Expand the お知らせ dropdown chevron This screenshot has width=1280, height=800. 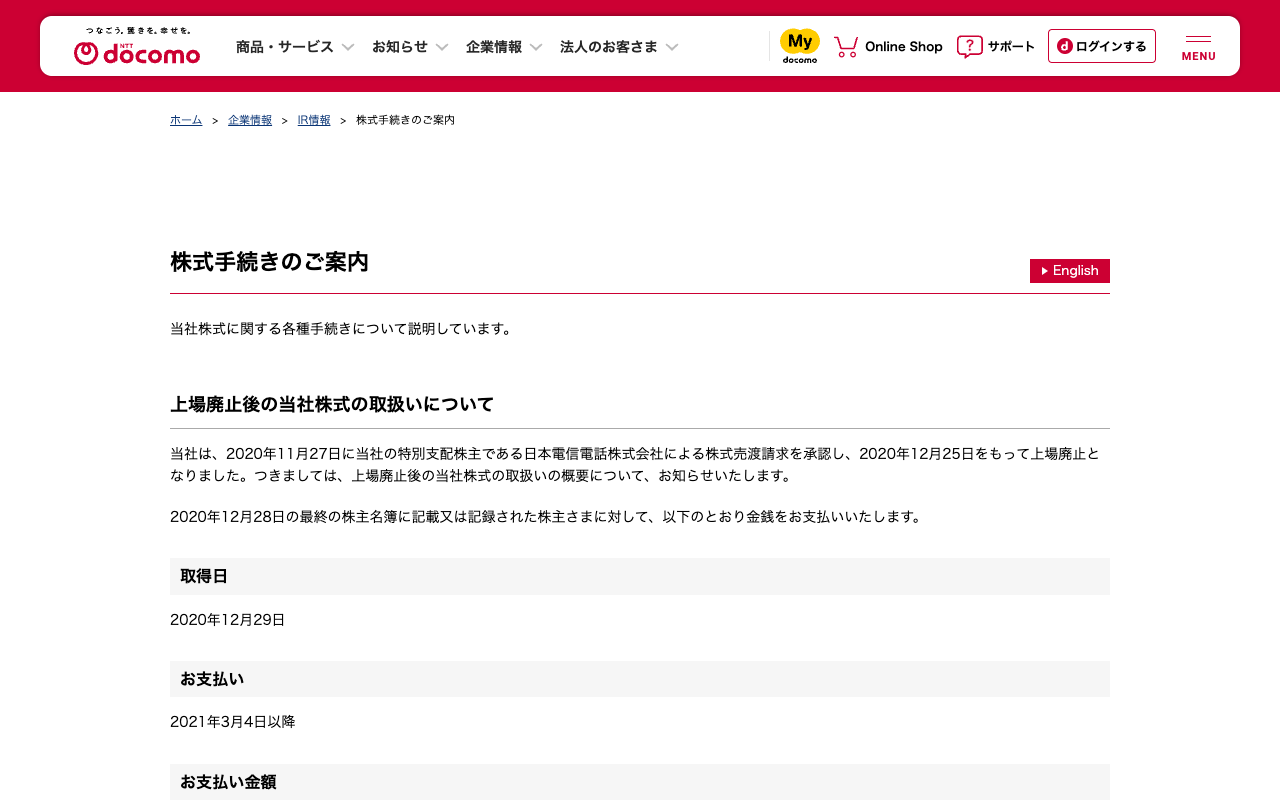tap(442, 47)
